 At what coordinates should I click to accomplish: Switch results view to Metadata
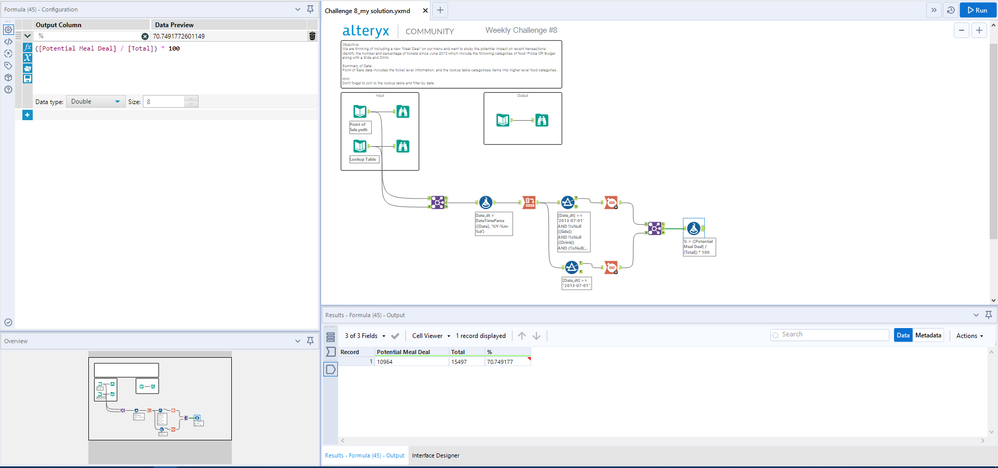click(928, 336)
